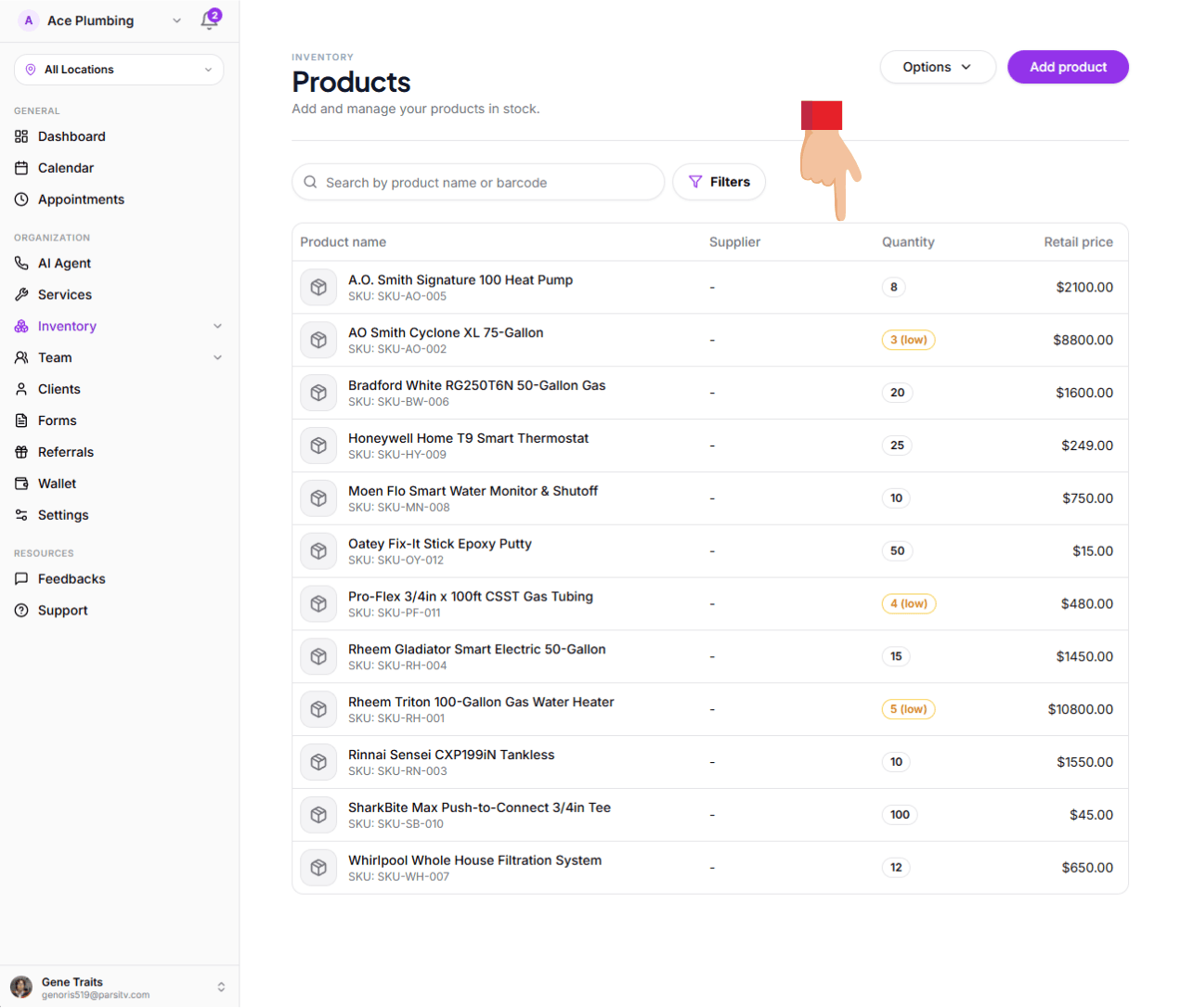Click the Rheem Triton 100-Gallon product icon

(318, 710)
